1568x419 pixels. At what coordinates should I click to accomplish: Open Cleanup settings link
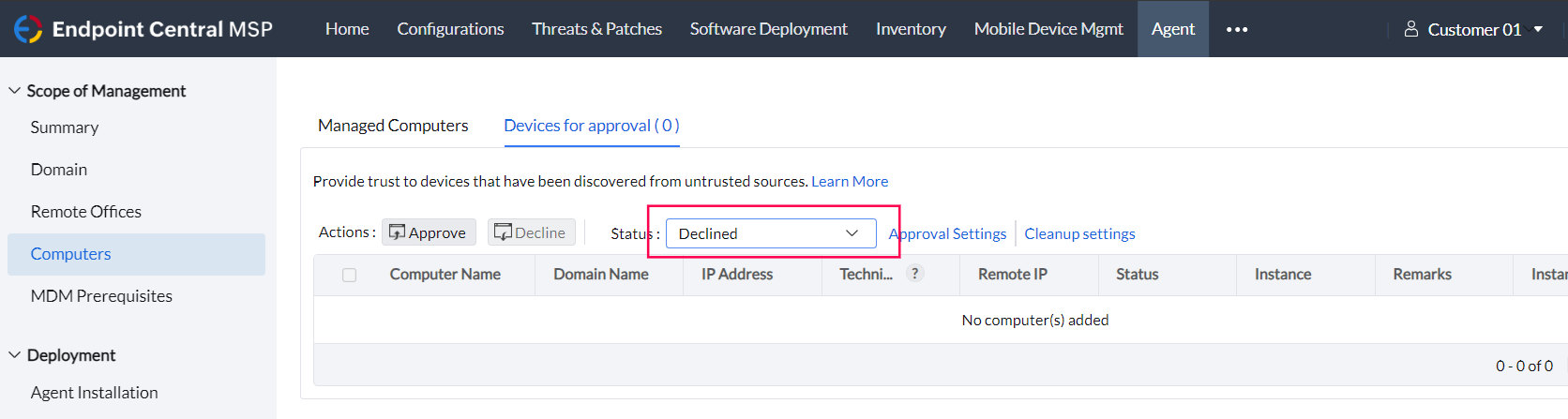point(1079,233)
